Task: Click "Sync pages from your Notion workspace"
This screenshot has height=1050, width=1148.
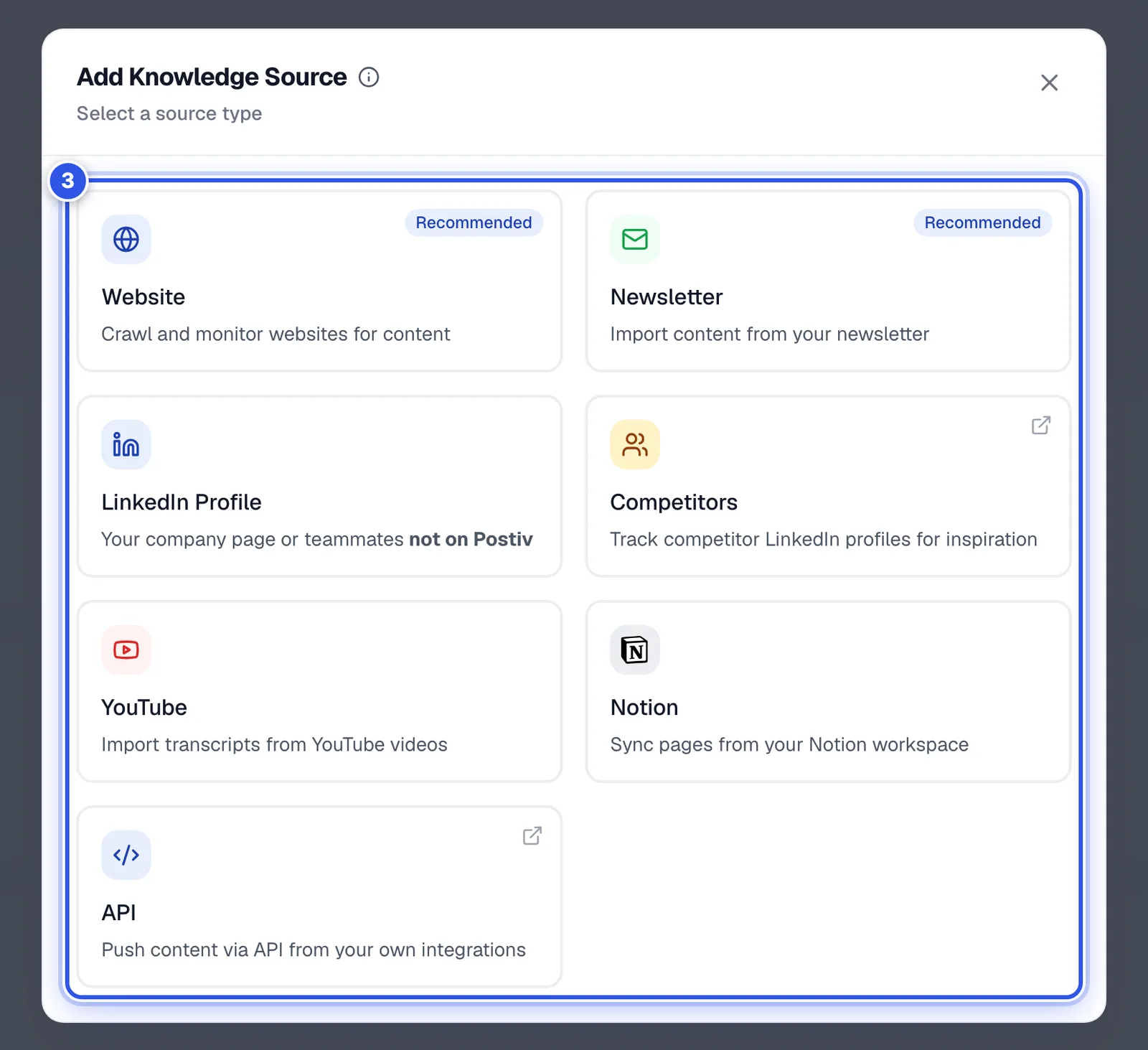Action: click(x=789, y=745)
